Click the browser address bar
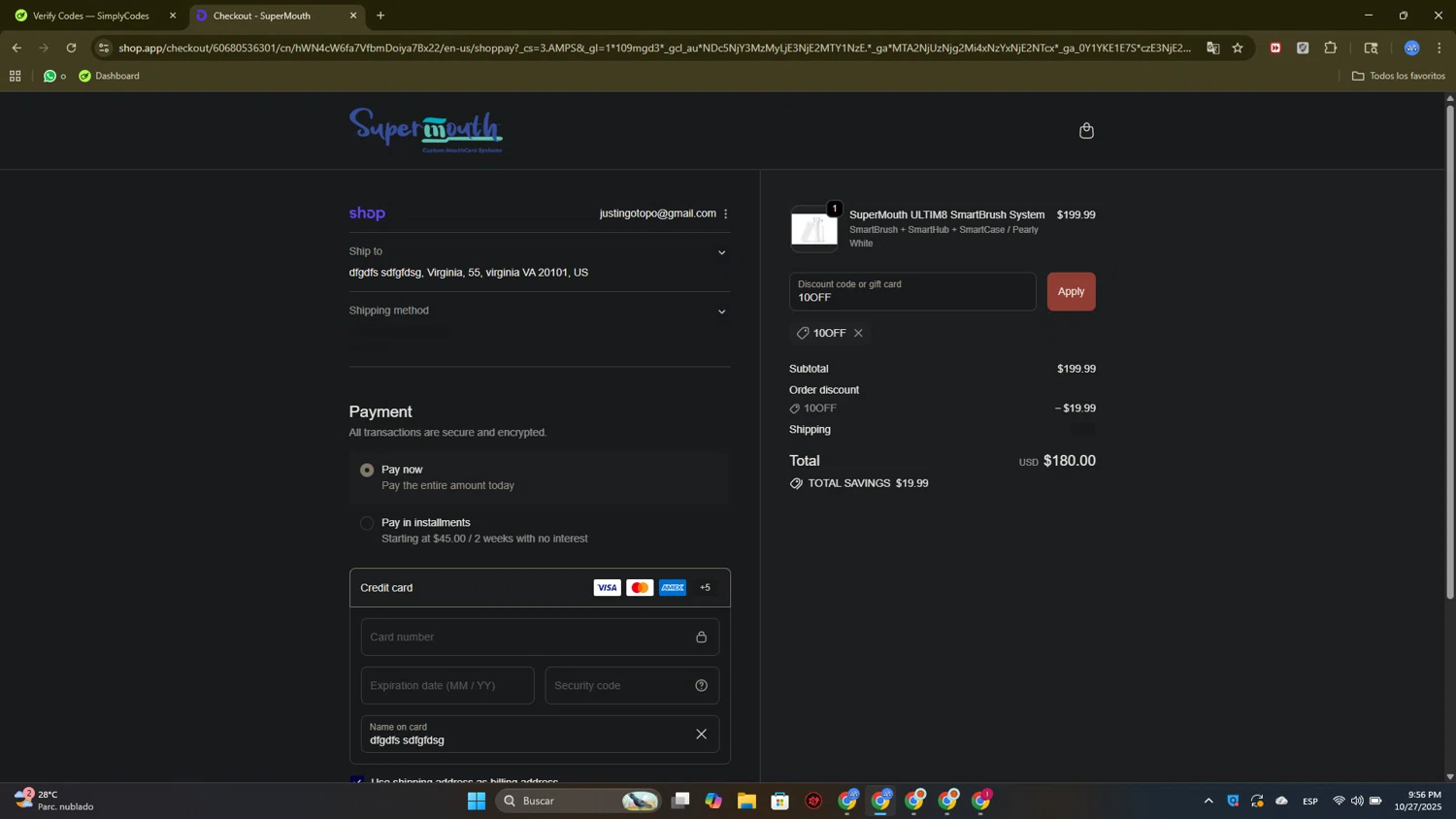1456x819 pixels. click(654, 48)
